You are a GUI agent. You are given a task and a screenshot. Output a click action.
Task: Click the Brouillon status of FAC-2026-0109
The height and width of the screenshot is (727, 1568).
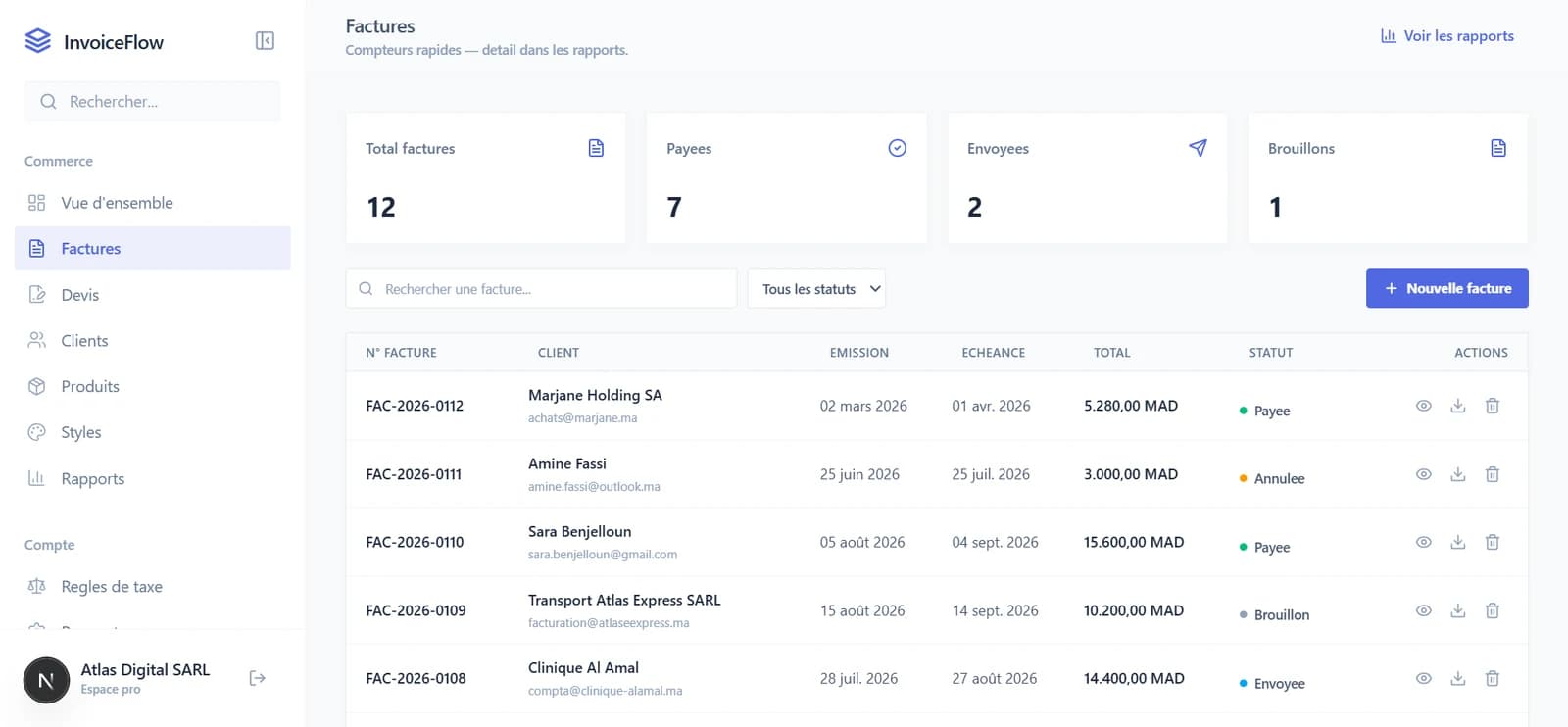[x=1274, y=615]
